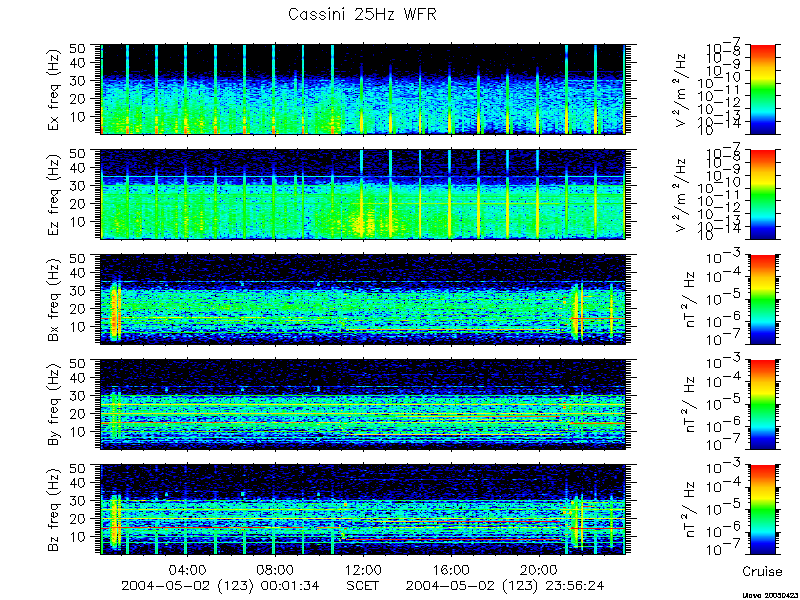This screenshot has height=600, width=800.
Task: Click the end timestamp '2004-05-02 (123) 23:56:24'
Action: pos(505,585)
